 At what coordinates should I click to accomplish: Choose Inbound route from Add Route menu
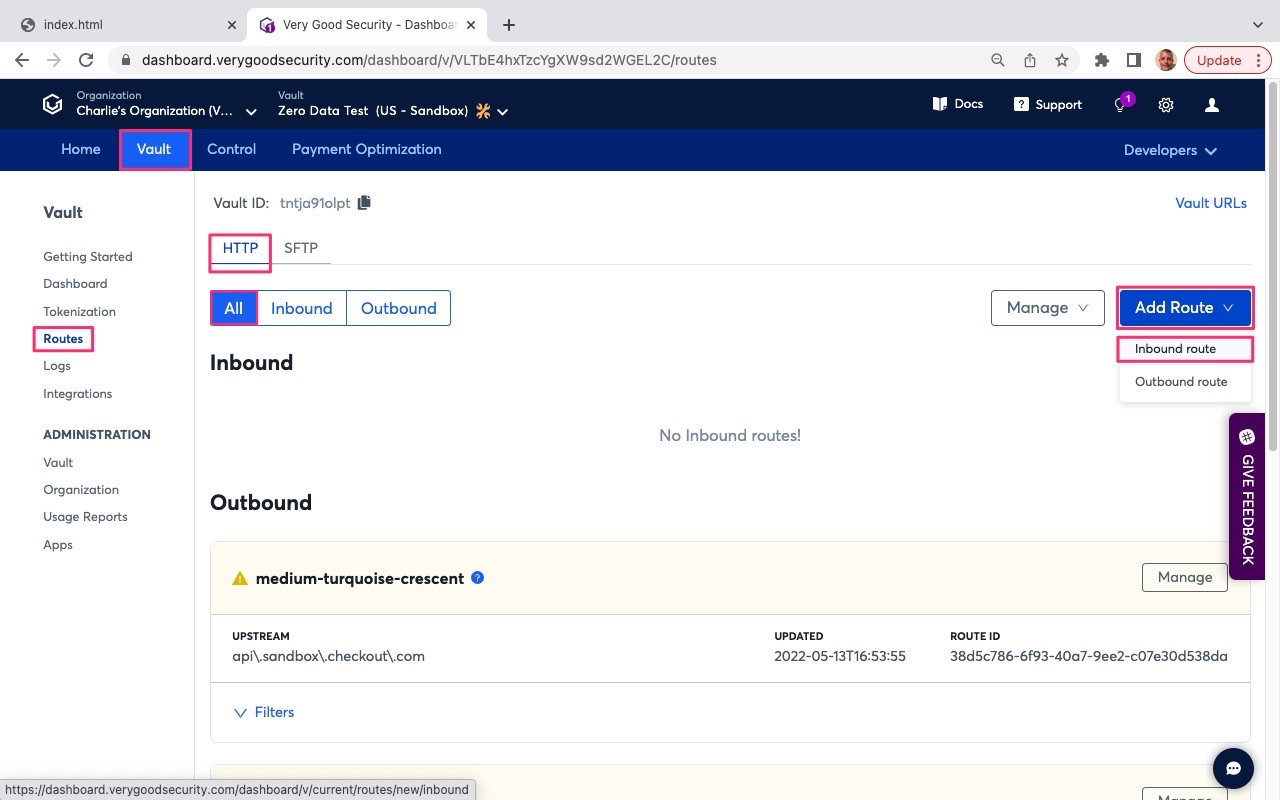(1185, 349)
